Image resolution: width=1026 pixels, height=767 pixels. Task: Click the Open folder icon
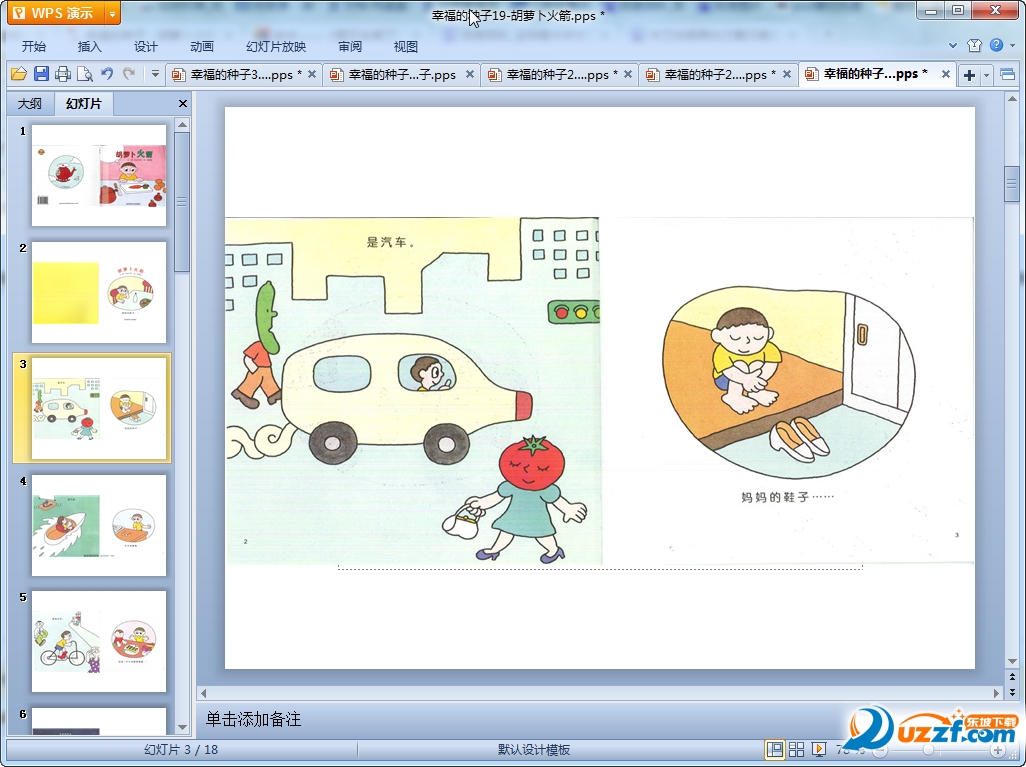tap(19, 74)
